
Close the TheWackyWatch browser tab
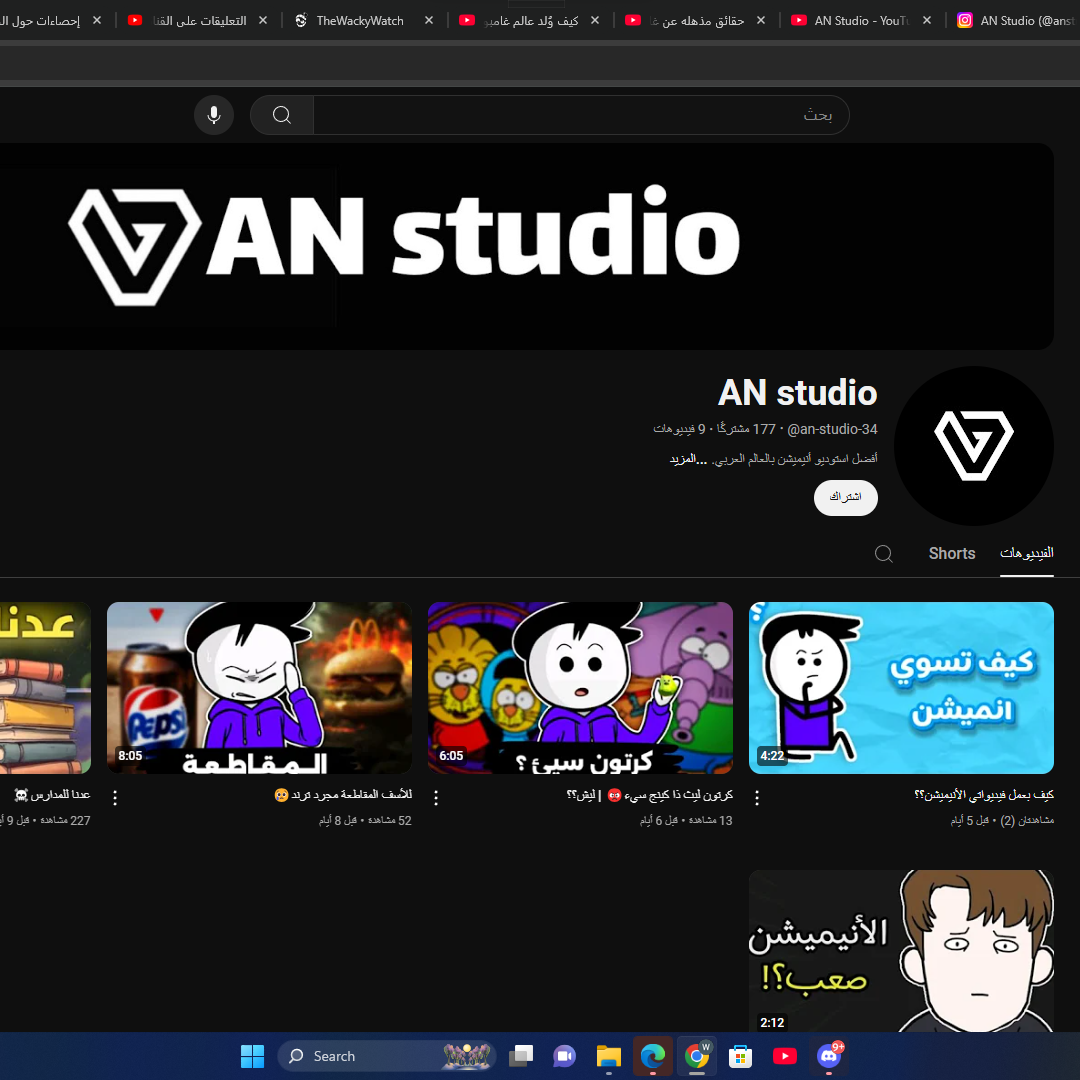429,21
